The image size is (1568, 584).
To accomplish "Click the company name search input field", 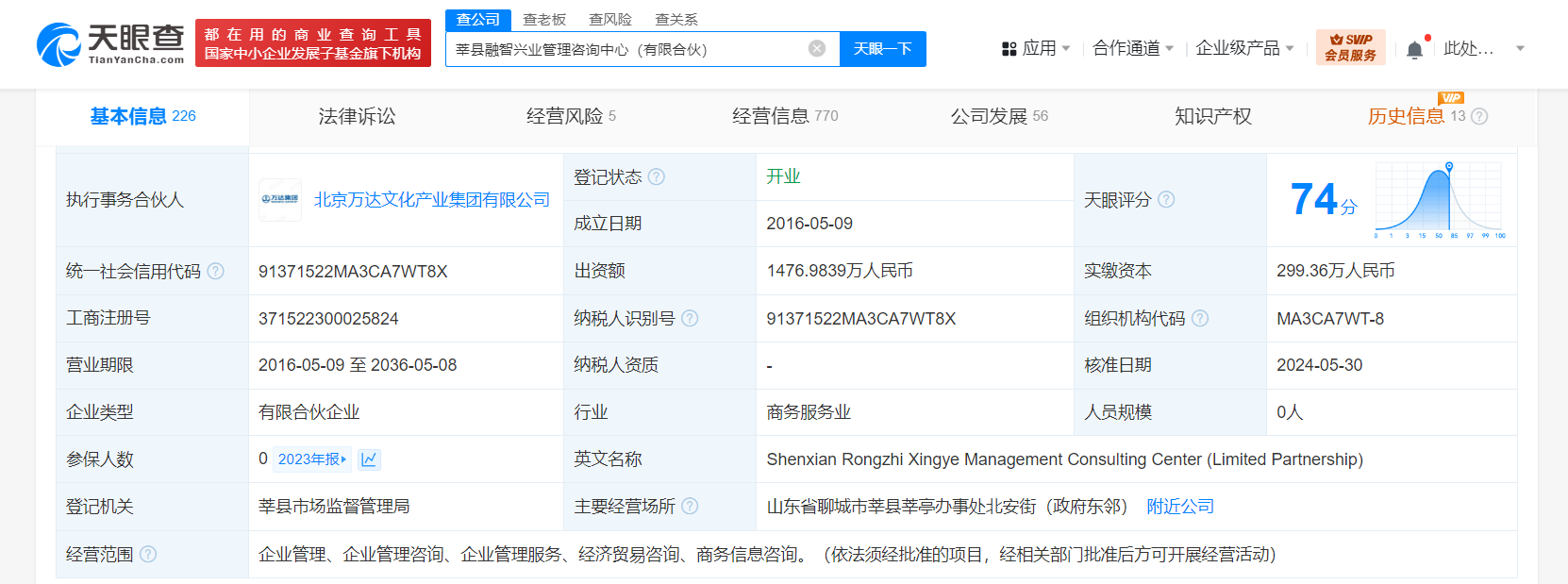I will 627,49.
